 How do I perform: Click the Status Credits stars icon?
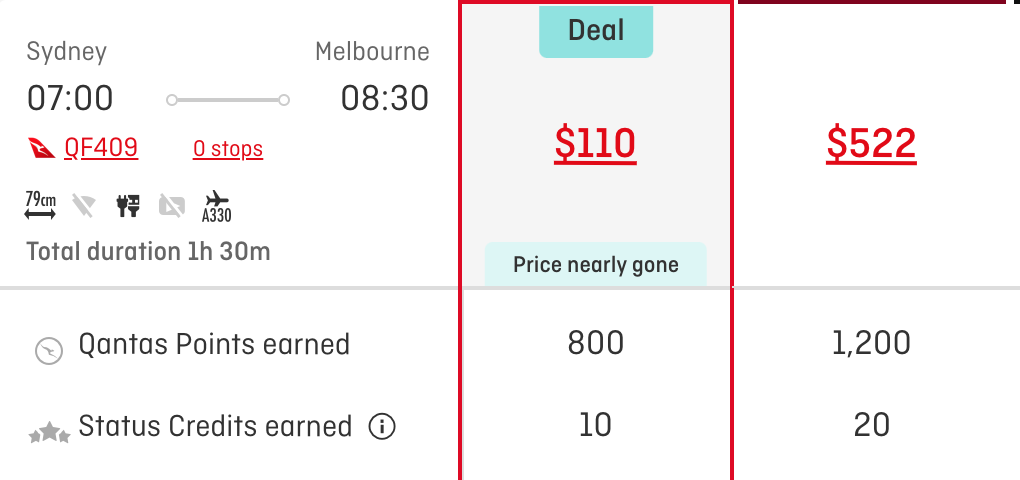49,433
